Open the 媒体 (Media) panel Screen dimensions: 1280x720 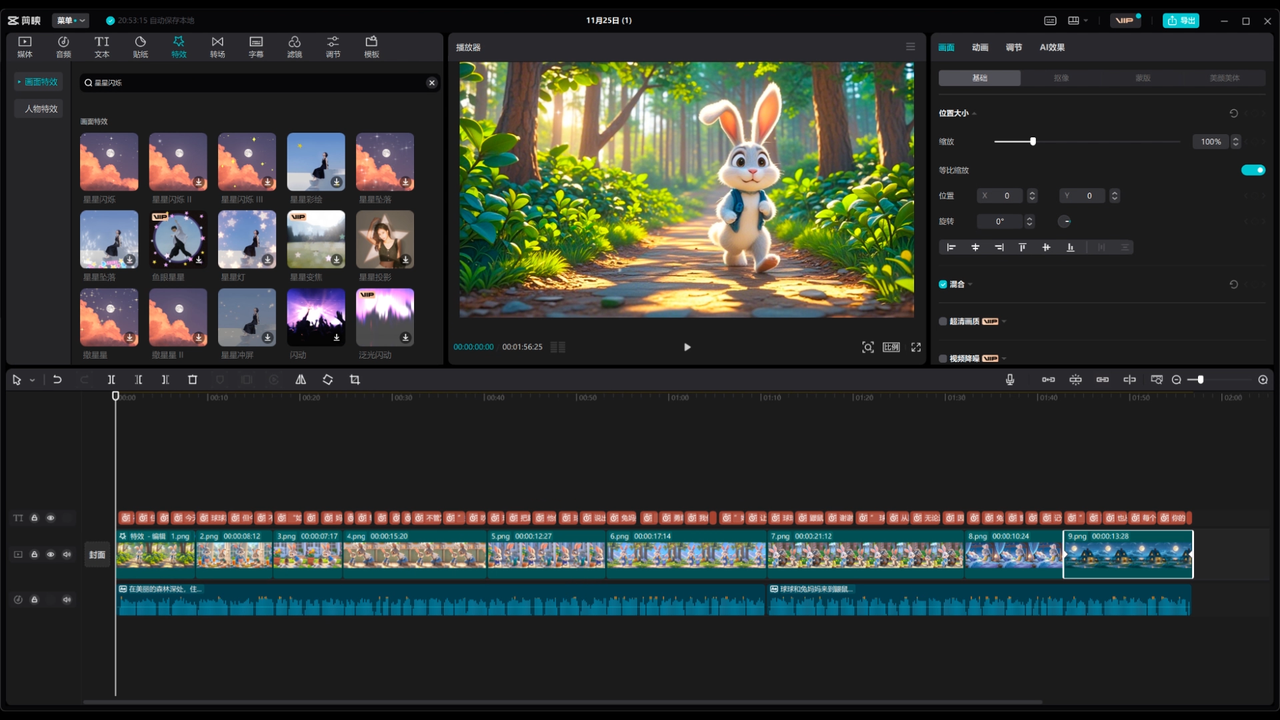pos(25,46)
